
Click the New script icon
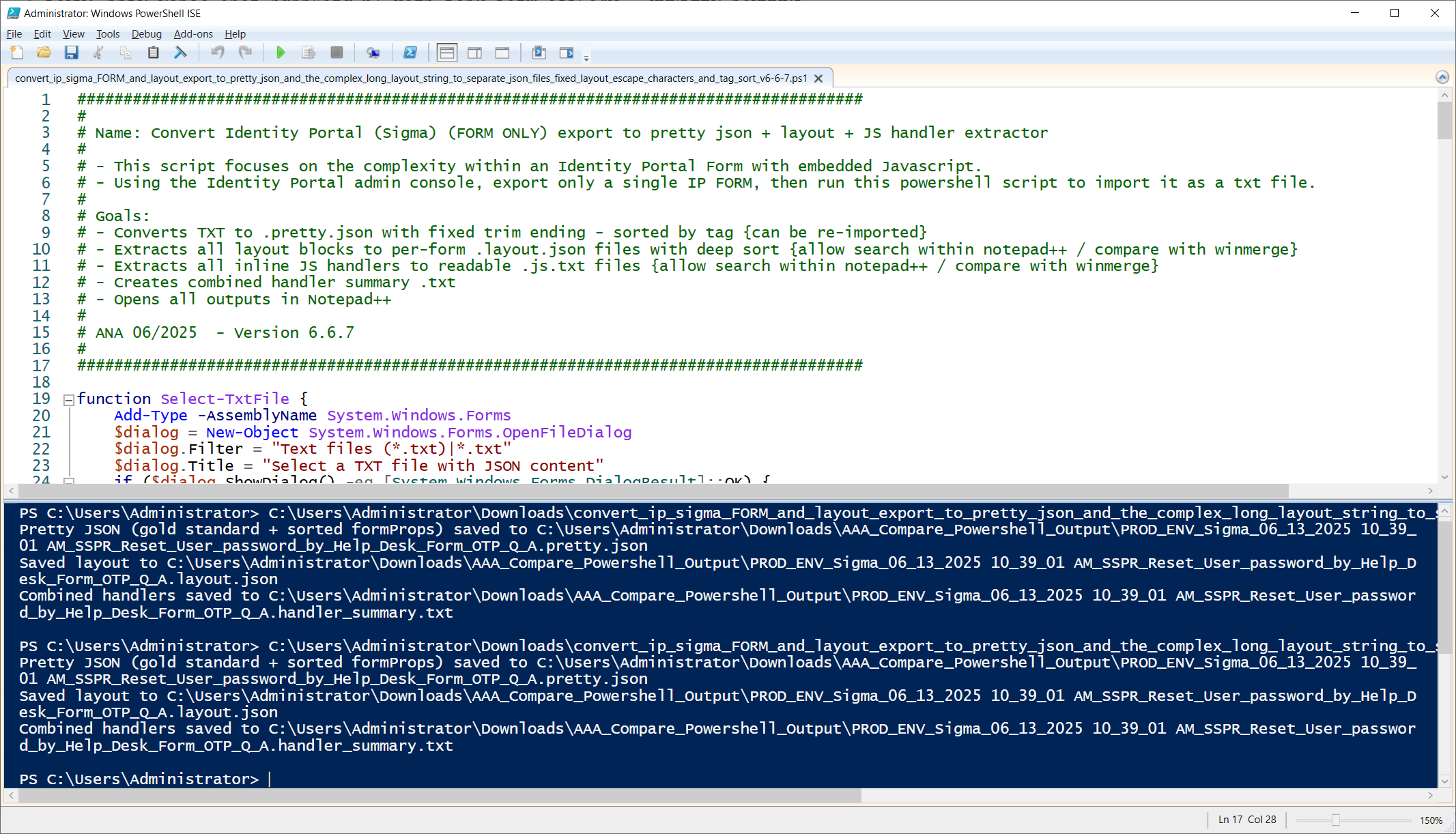tap(17, 53)
